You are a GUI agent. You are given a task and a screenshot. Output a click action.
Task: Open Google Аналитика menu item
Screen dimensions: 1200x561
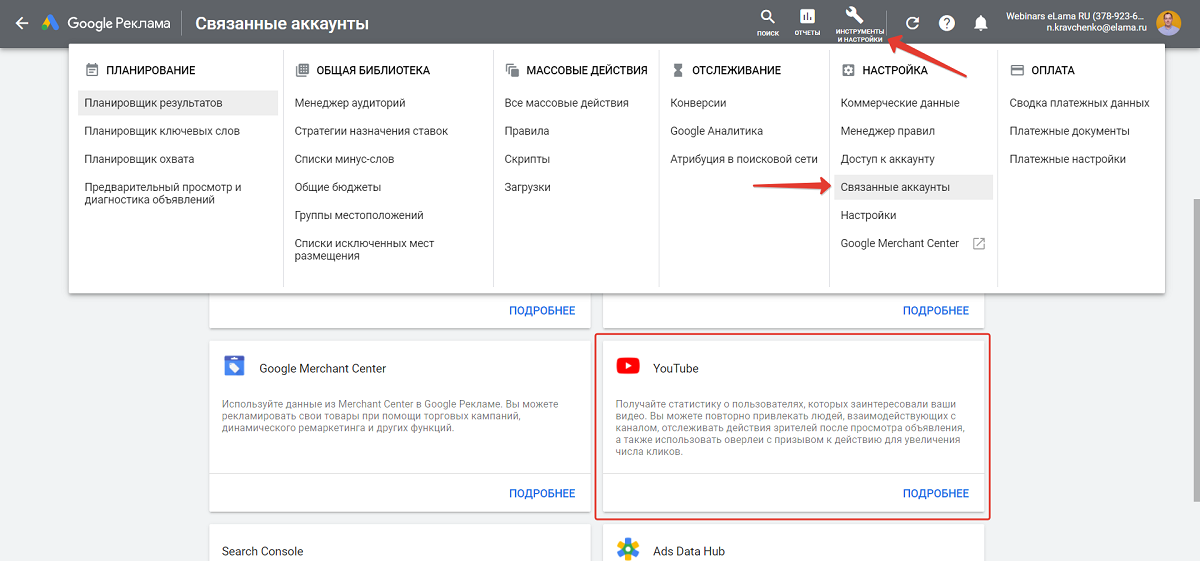tap(716, 131)
